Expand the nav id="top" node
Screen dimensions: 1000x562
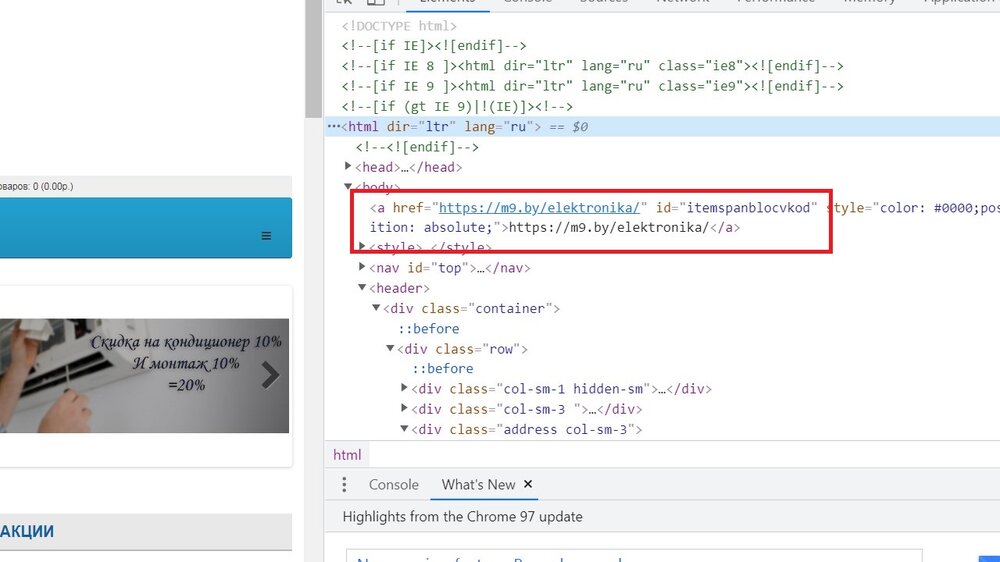click(362, 267)
